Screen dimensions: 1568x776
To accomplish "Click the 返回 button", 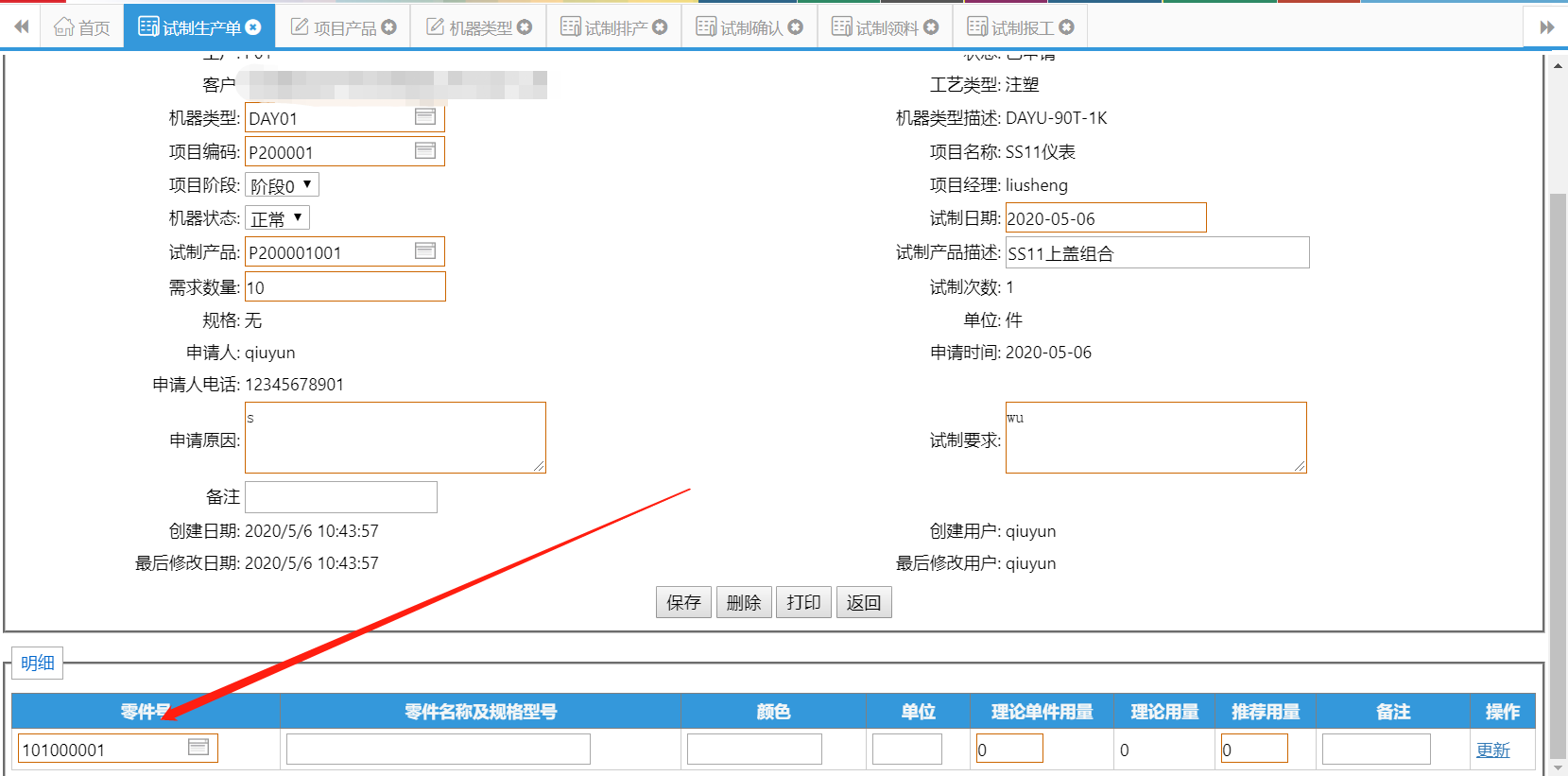I will point(864,602).
